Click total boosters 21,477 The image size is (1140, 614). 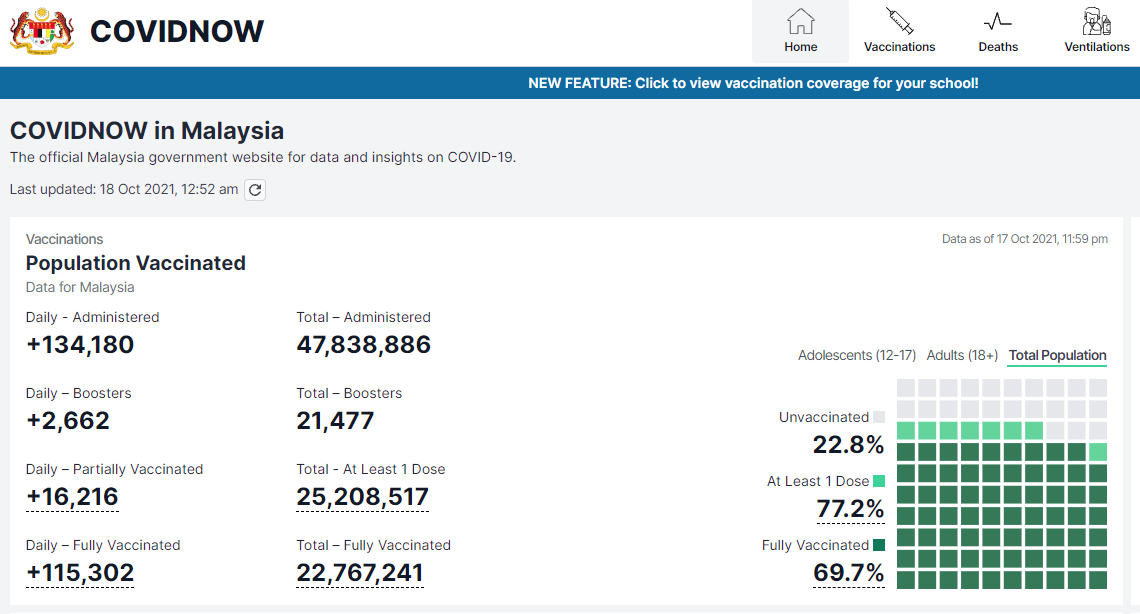pyautogui.click(x=335, y=421)
